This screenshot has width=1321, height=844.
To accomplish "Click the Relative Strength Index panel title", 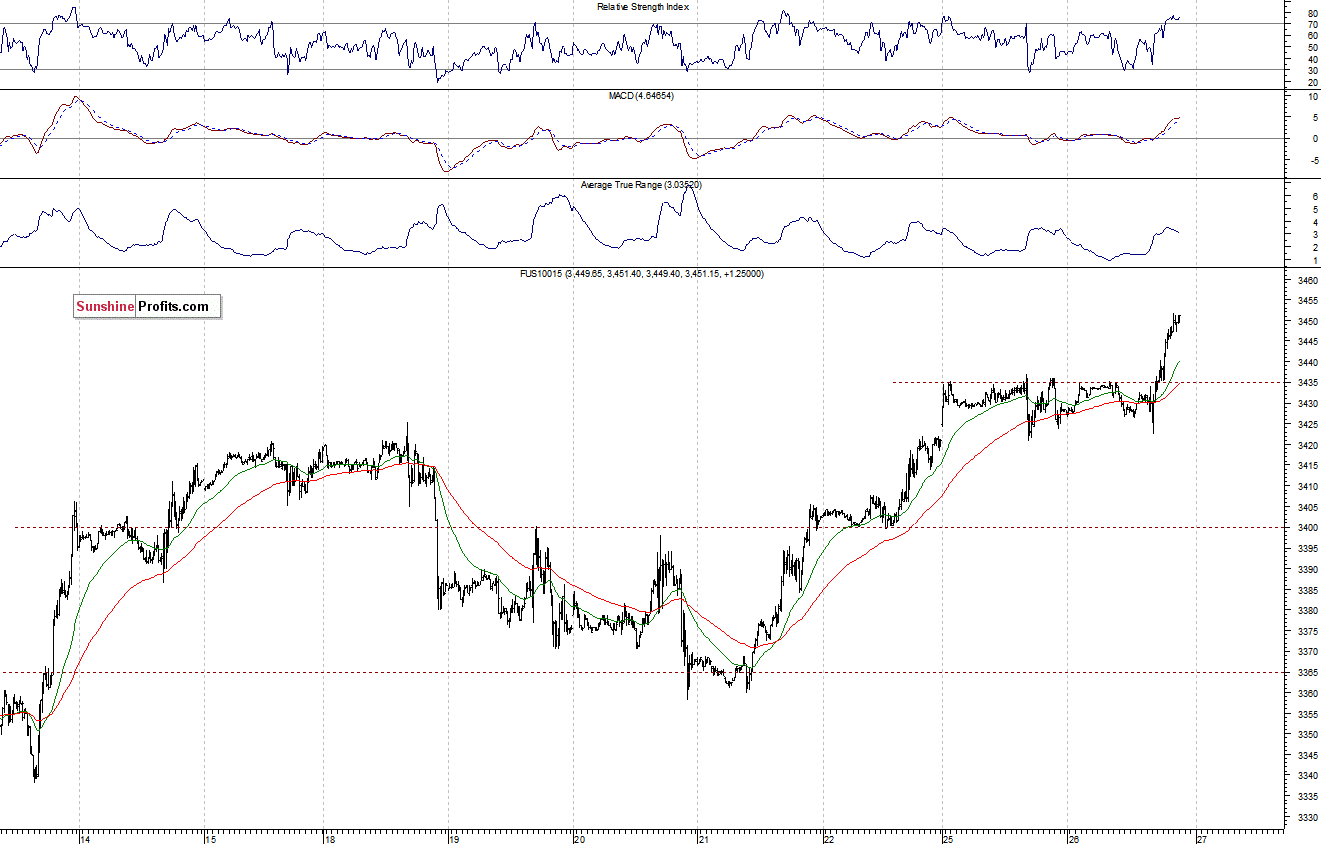I will (643, 6).
